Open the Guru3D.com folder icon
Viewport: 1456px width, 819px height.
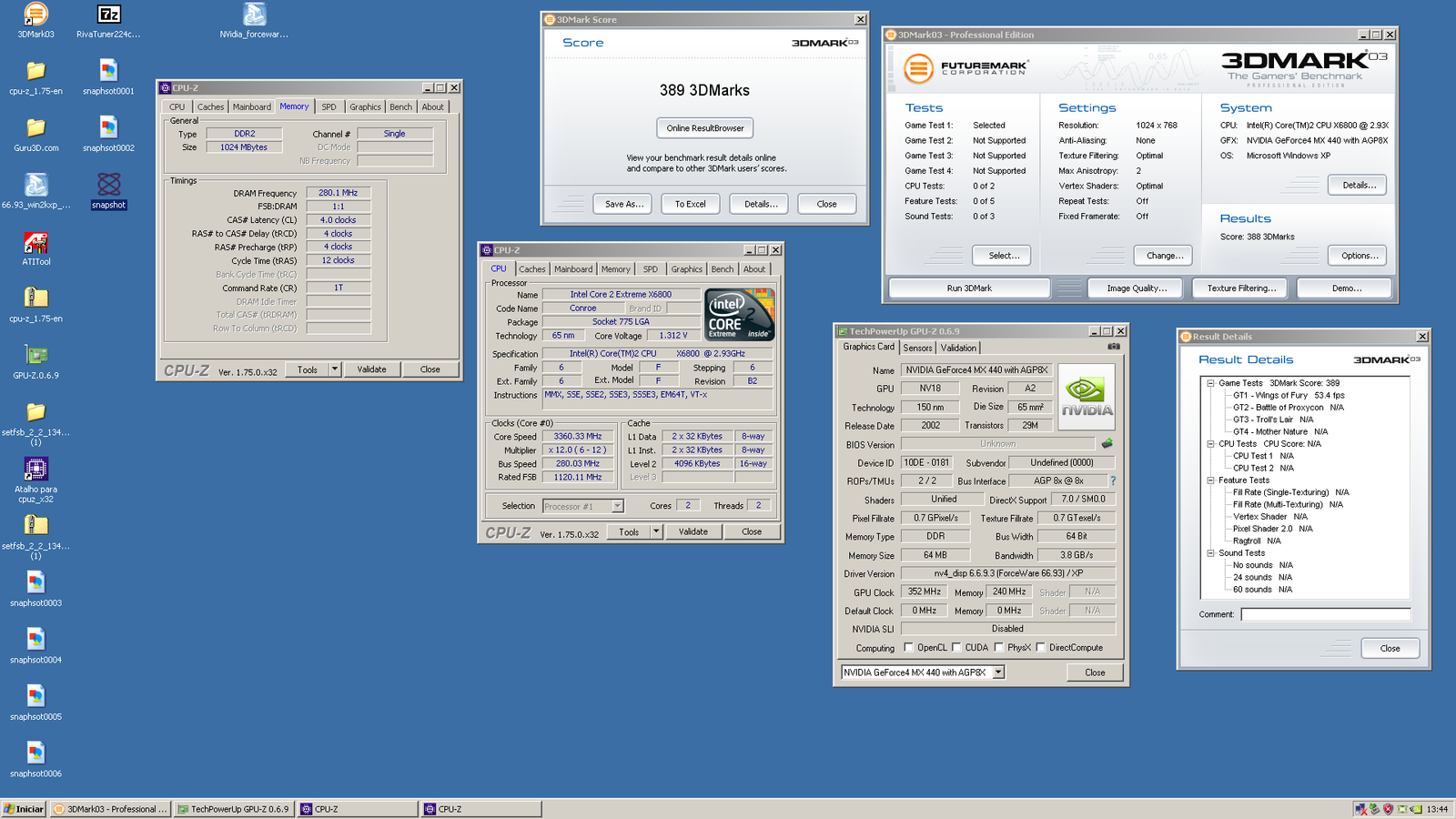(35, 128)
